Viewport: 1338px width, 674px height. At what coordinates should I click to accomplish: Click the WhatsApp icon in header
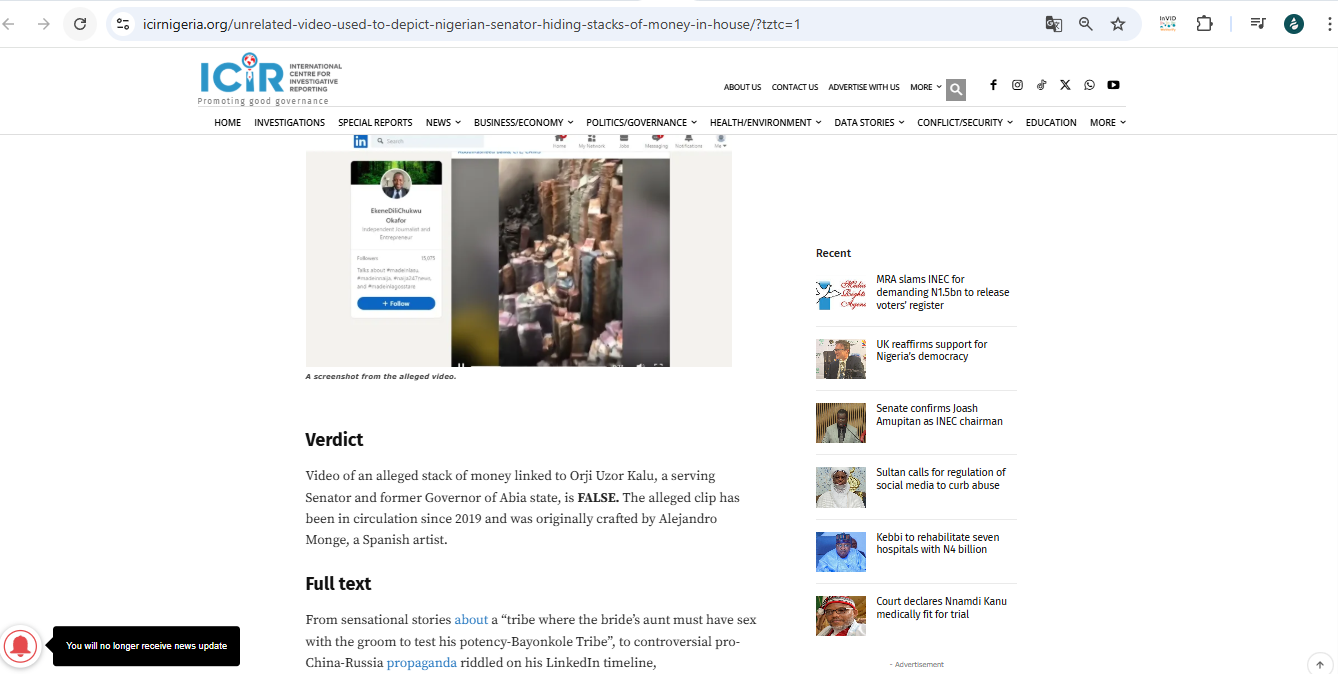pyautogui.click(x=1089, y=85)
